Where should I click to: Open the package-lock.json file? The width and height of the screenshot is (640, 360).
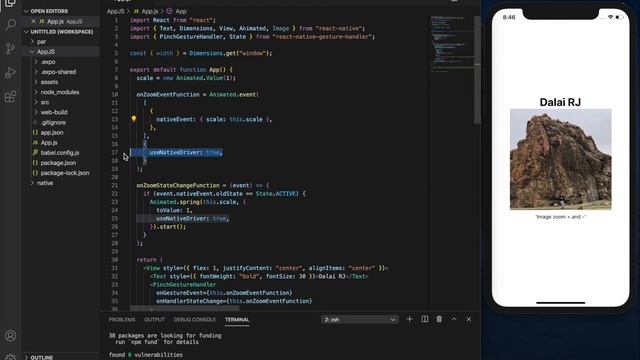click(x=60, y=173)
